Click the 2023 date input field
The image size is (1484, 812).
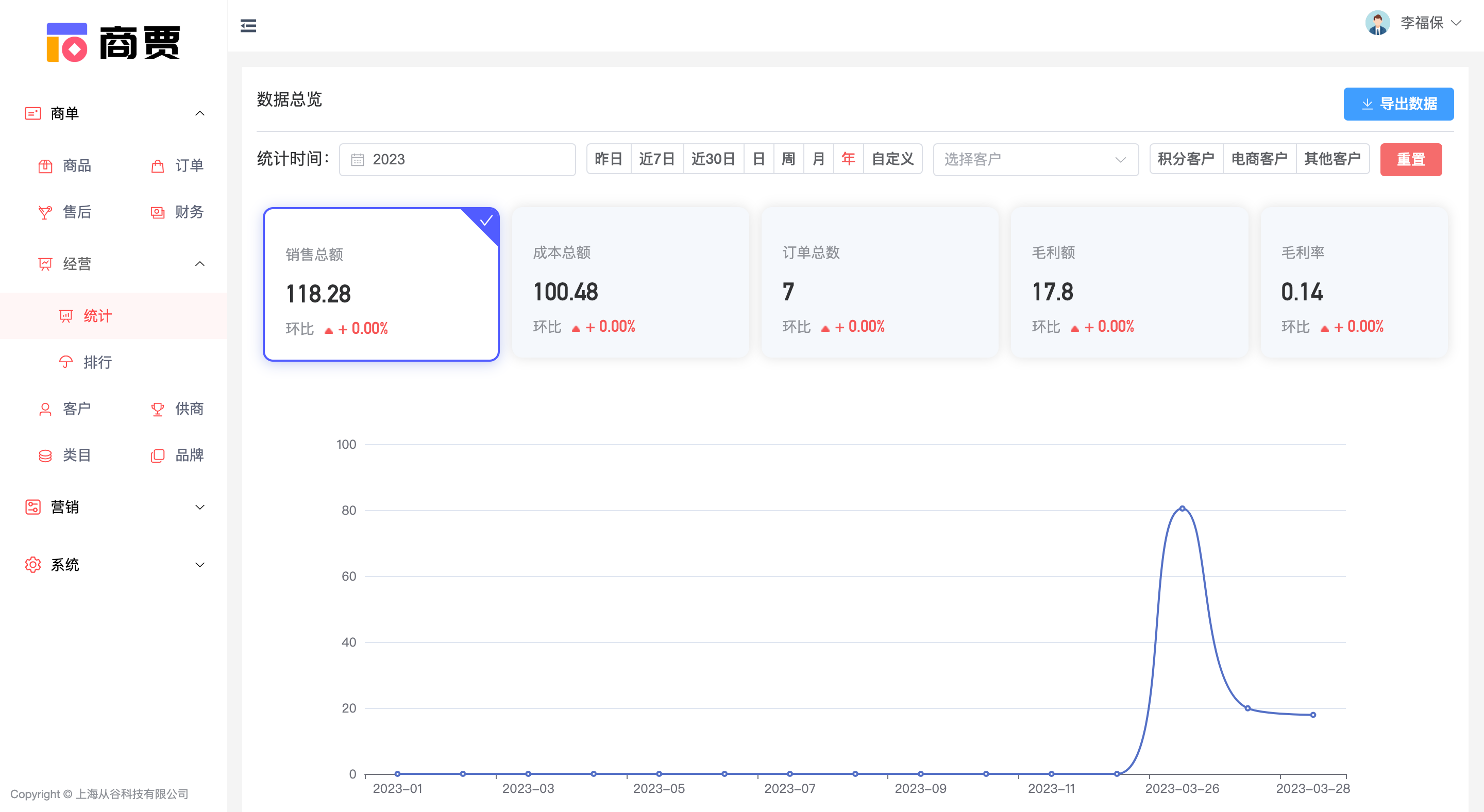[458, 160]
